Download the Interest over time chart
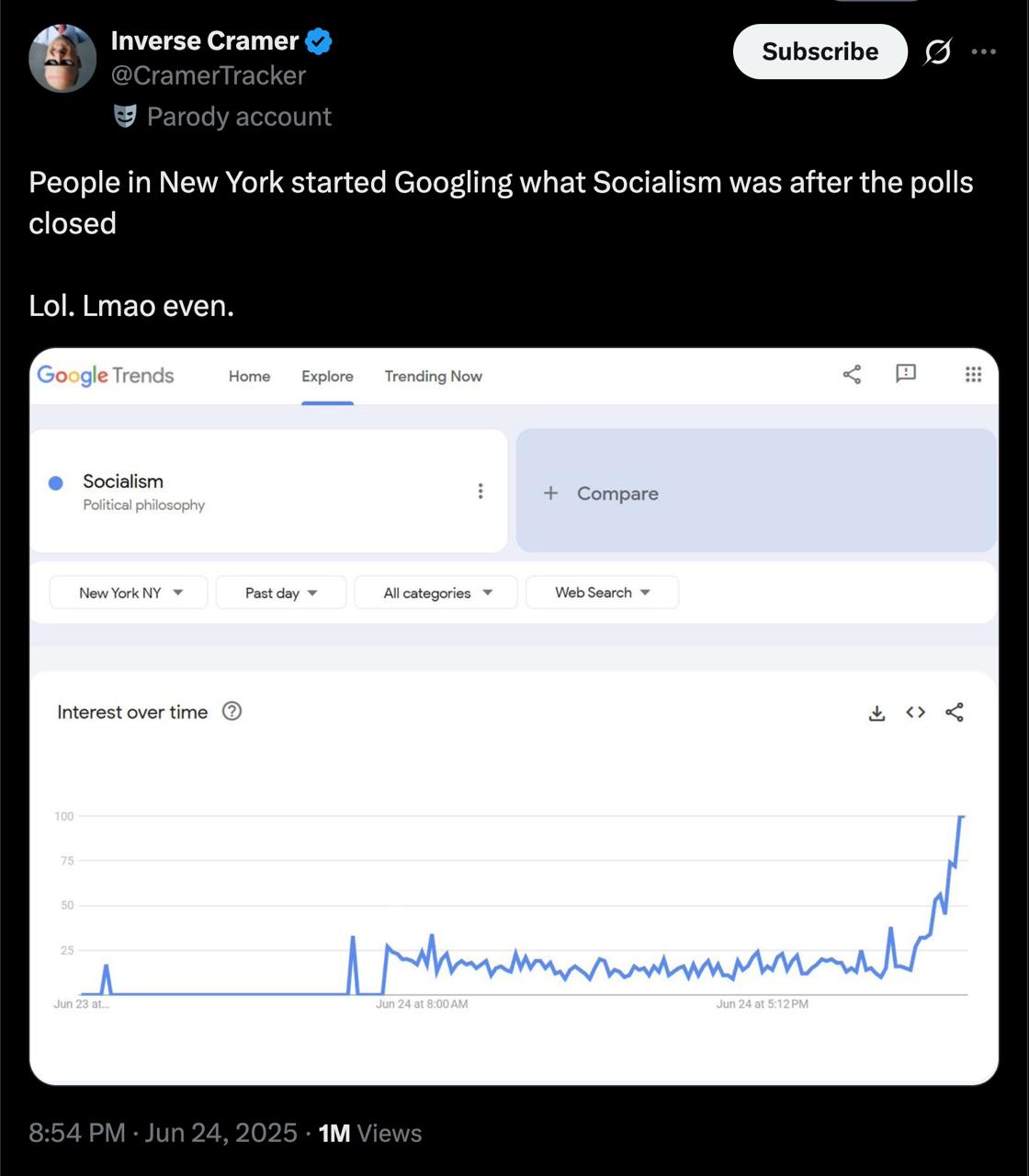This screenshot has width=1029, height=1176. (x=877, y=713)
